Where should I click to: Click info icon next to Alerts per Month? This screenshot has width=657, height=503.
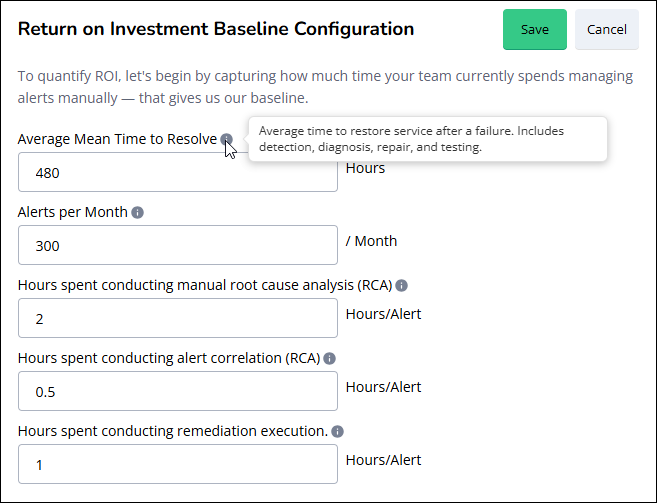(137, 213)
